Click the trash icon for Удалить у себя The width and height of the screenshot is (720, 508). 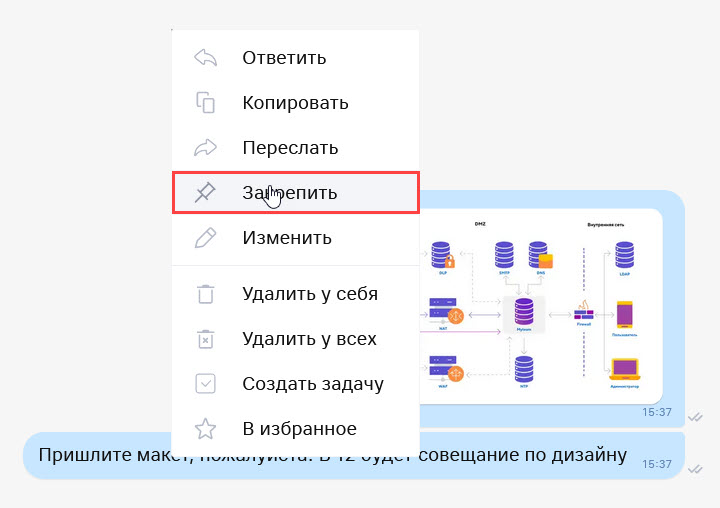(205, 294)
